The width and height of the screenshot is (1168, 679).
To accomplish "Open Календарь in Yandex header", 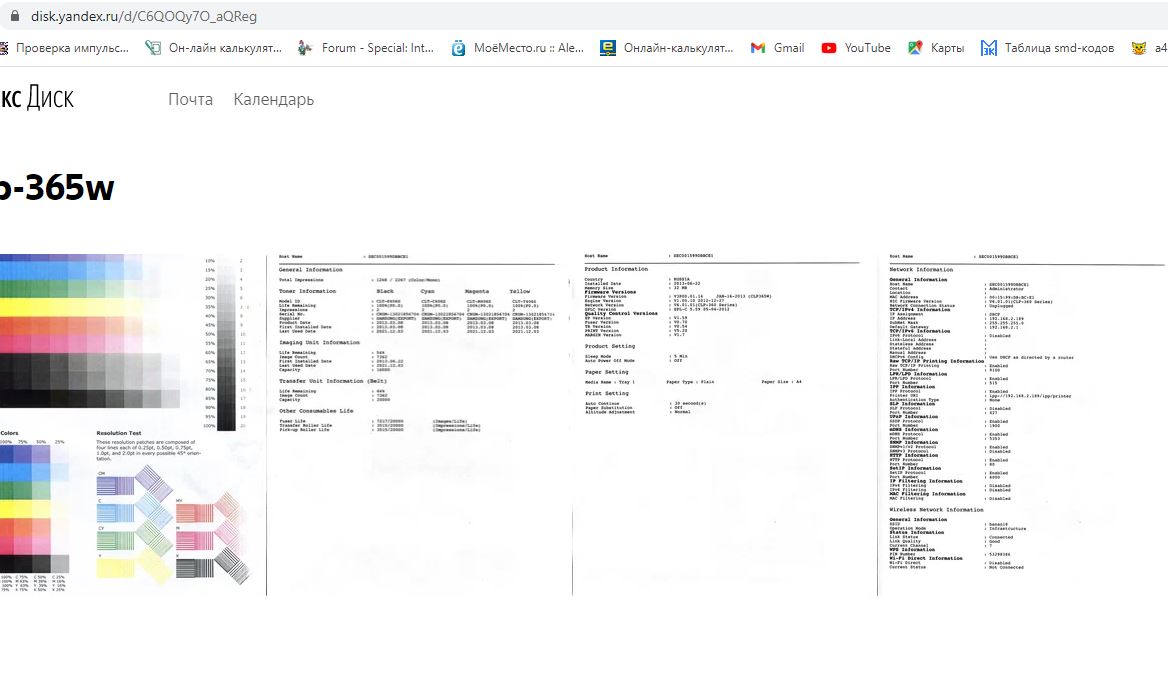I will click(x=273, y=99).
